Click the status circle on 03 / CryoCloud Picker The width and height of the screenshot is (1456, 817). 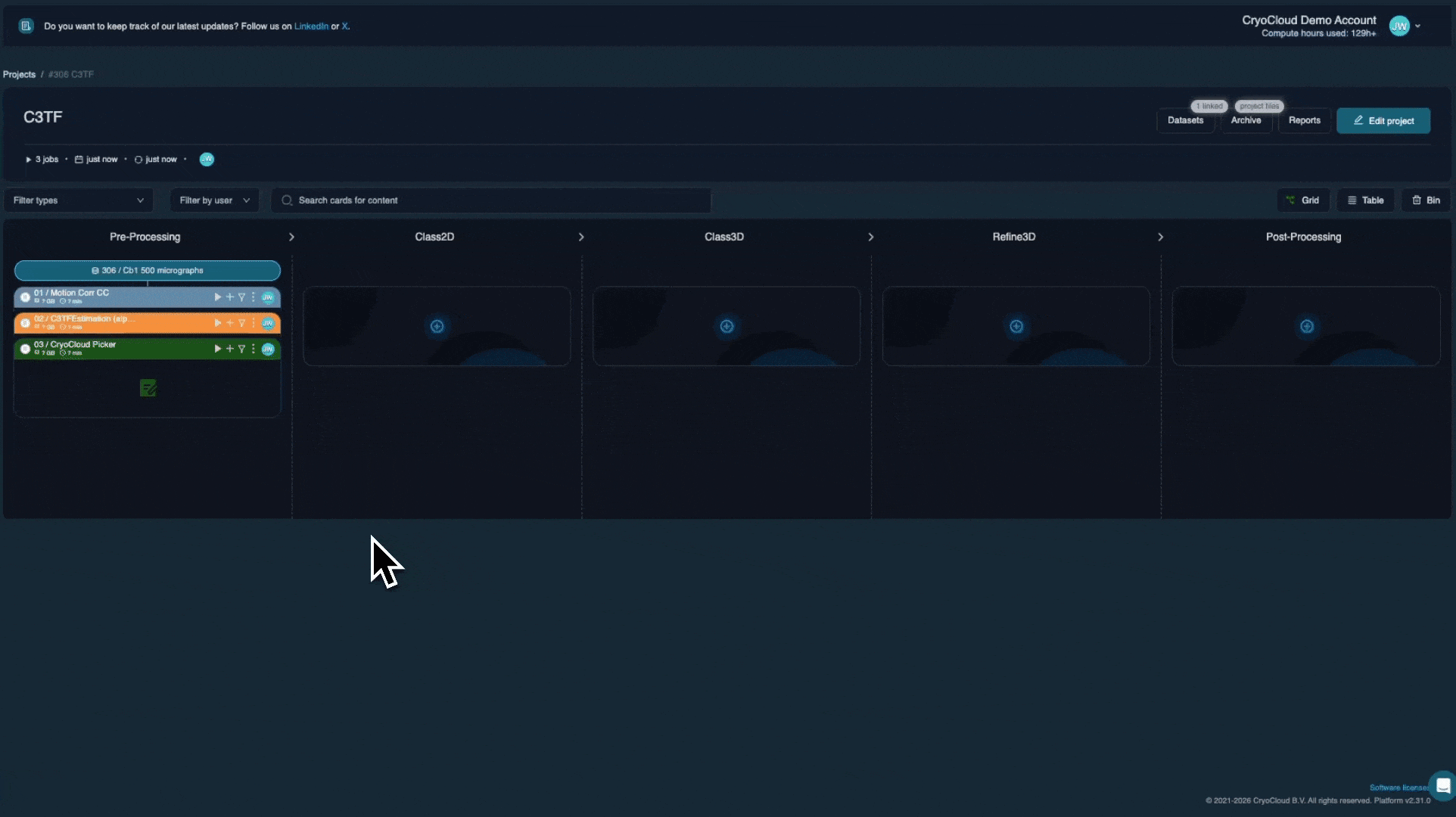25,349
